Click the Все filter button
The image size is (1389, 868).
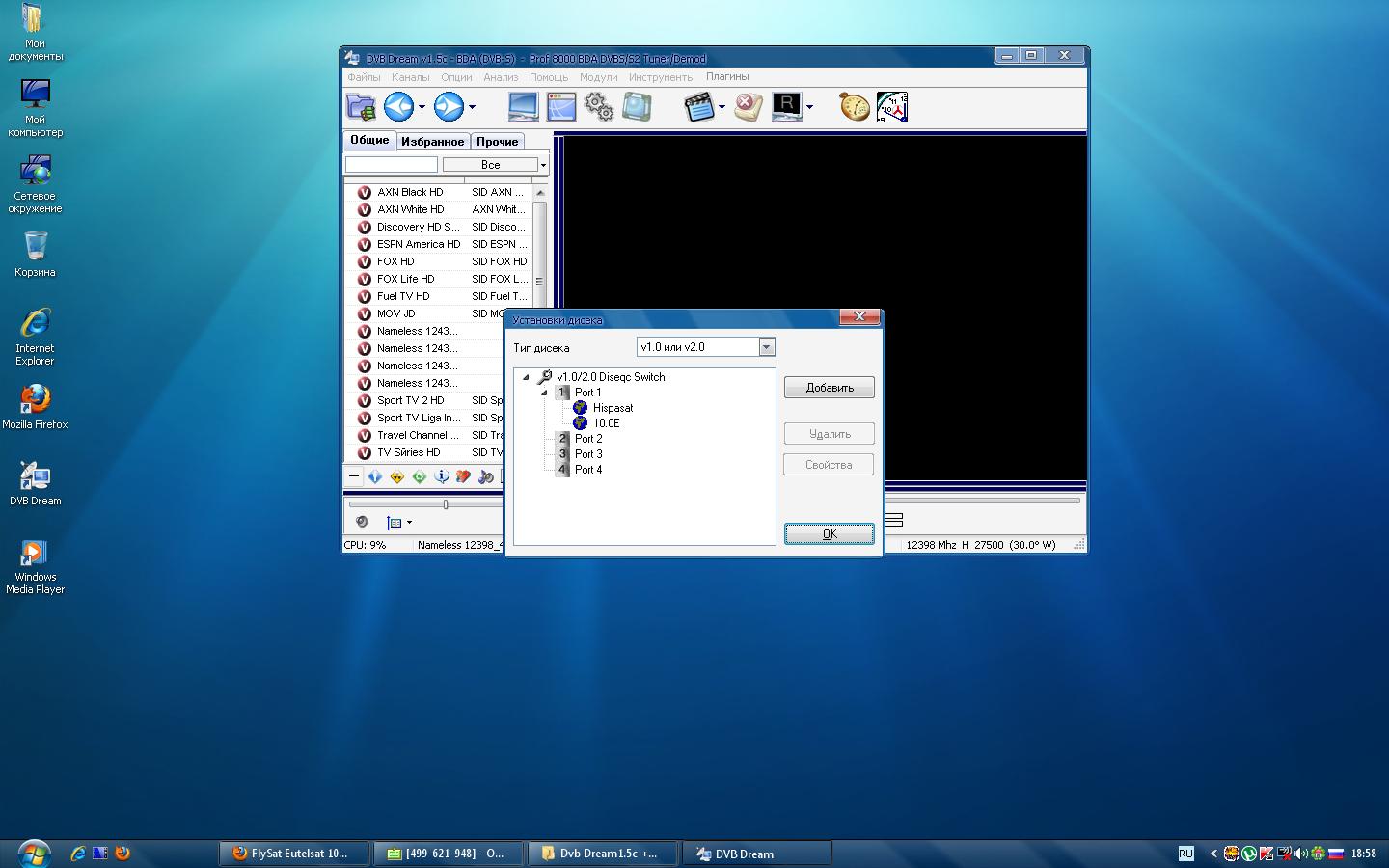click(x=490, y=165)
